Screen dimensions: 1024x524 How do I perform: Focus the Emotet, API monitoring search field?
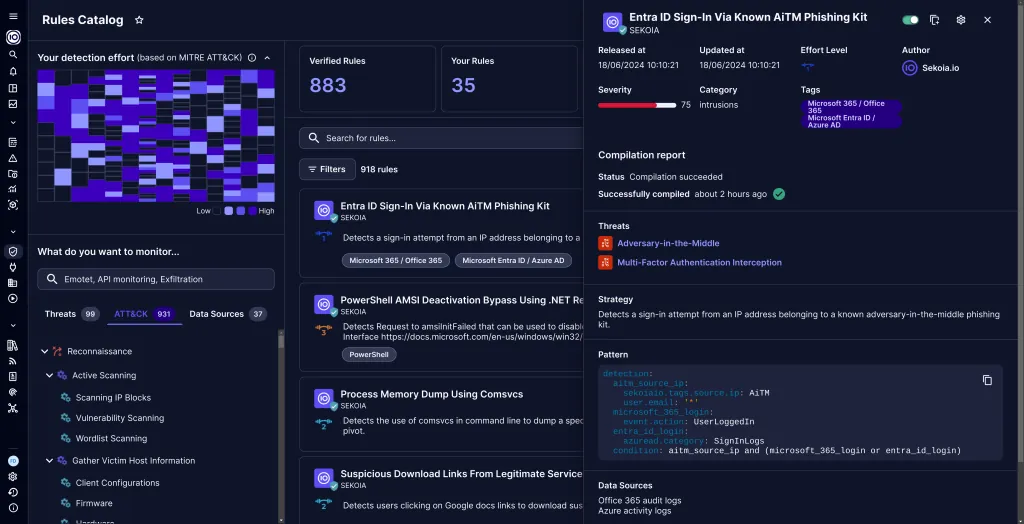pyautogui.click(x=156, y=279)
